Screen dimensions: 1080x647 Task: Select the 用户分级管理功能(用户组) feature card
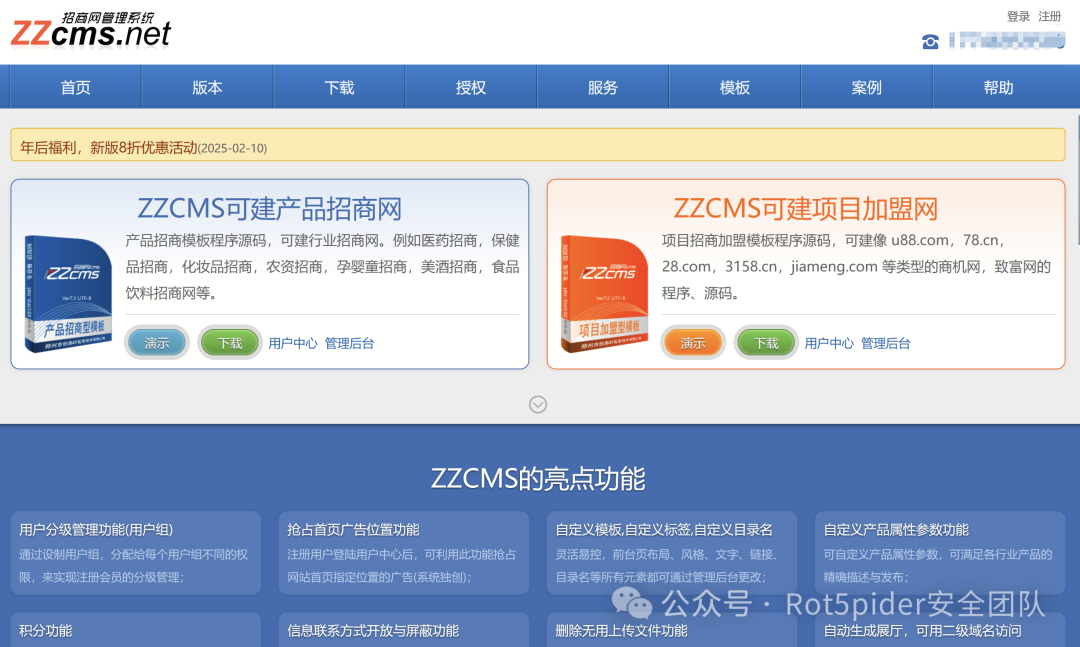coord(136,553)
